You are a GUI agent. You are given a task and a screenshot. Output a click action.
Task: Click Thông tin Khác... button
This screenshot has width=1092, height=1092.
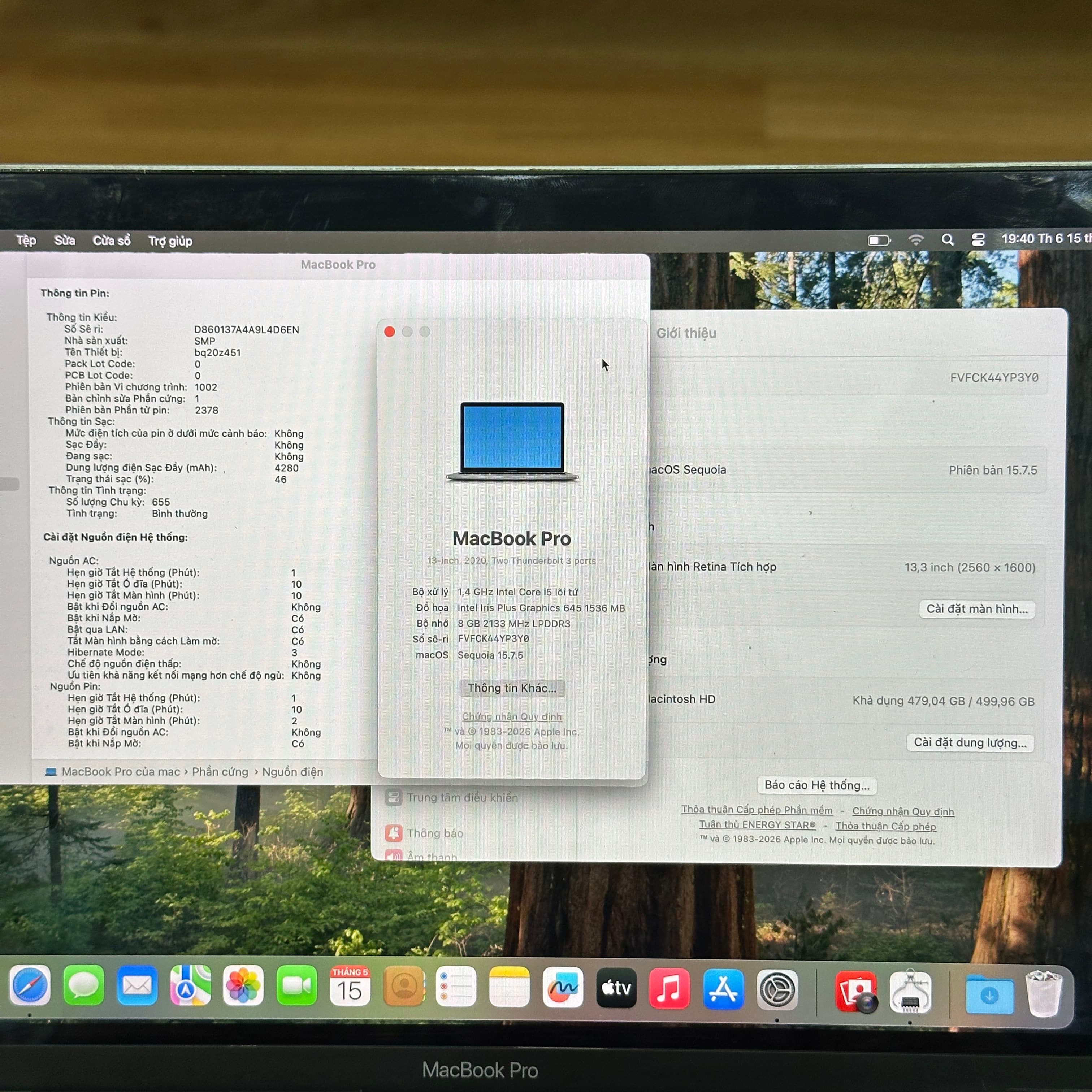[x=512, y=688]
